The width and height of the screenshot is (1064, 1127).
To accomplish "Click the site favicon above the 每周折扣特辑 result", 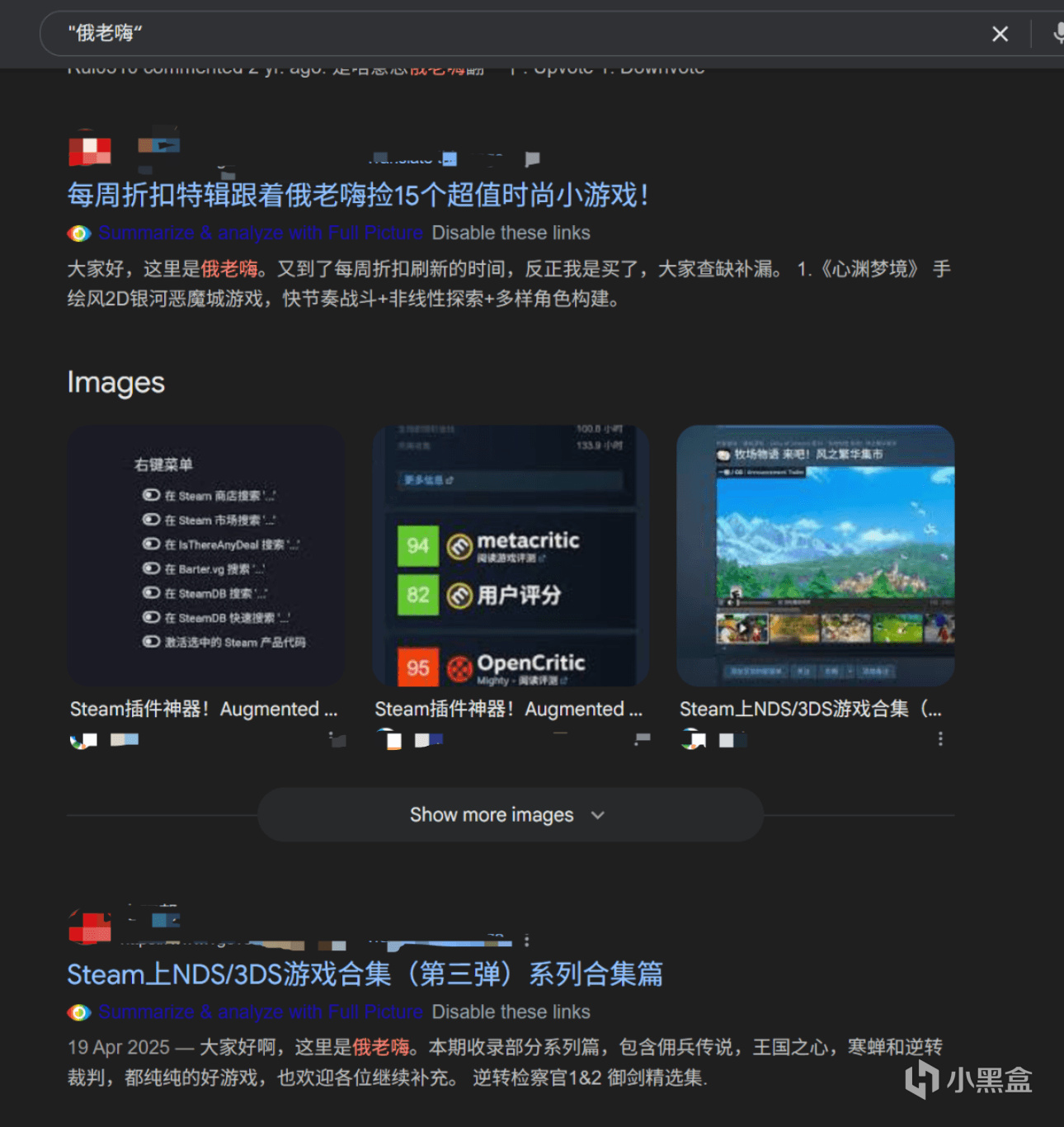I will (x=89, y=149).
